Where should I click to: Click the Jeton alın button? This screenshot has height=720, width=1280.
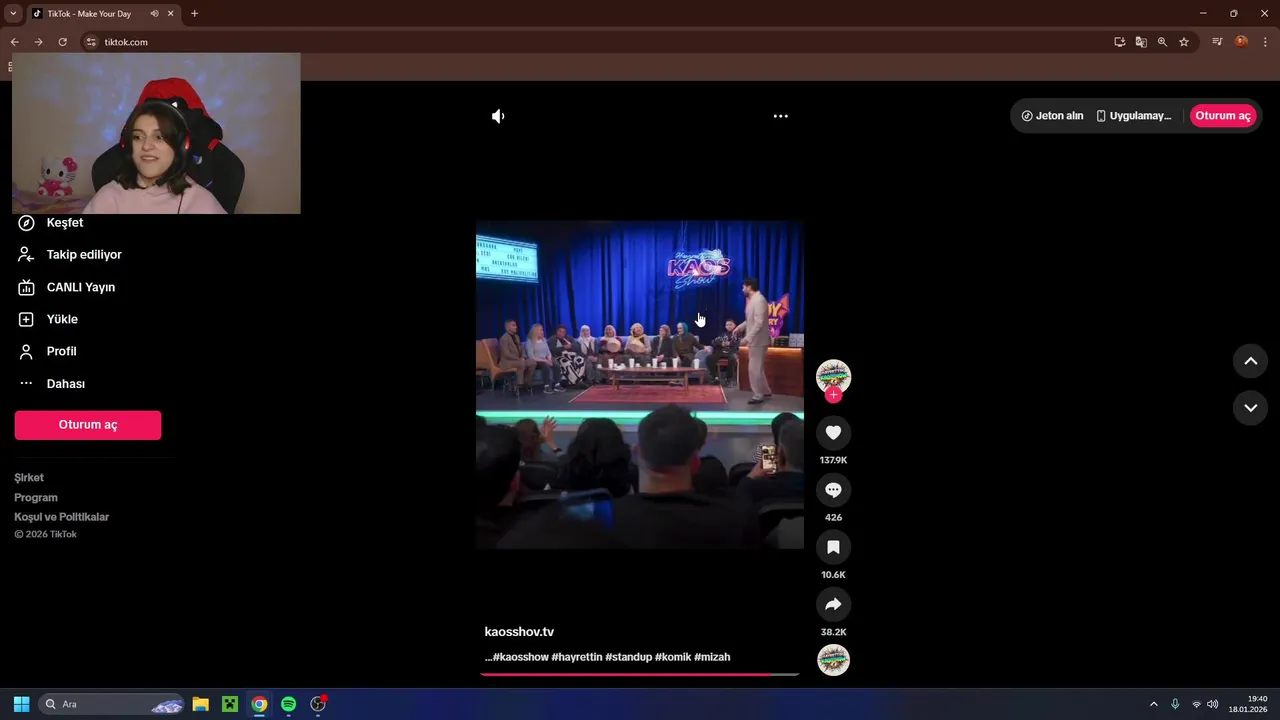(x=1052, y=116)
